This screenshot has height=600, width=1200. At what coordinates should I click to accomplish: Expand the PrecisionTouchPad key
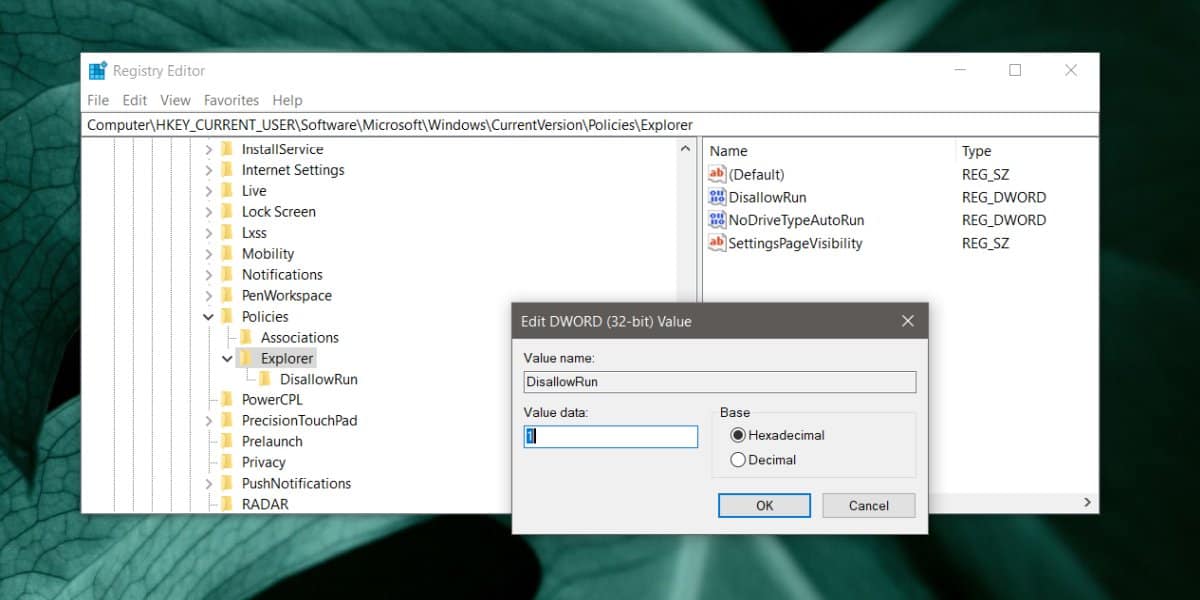[x=209, y=421]
